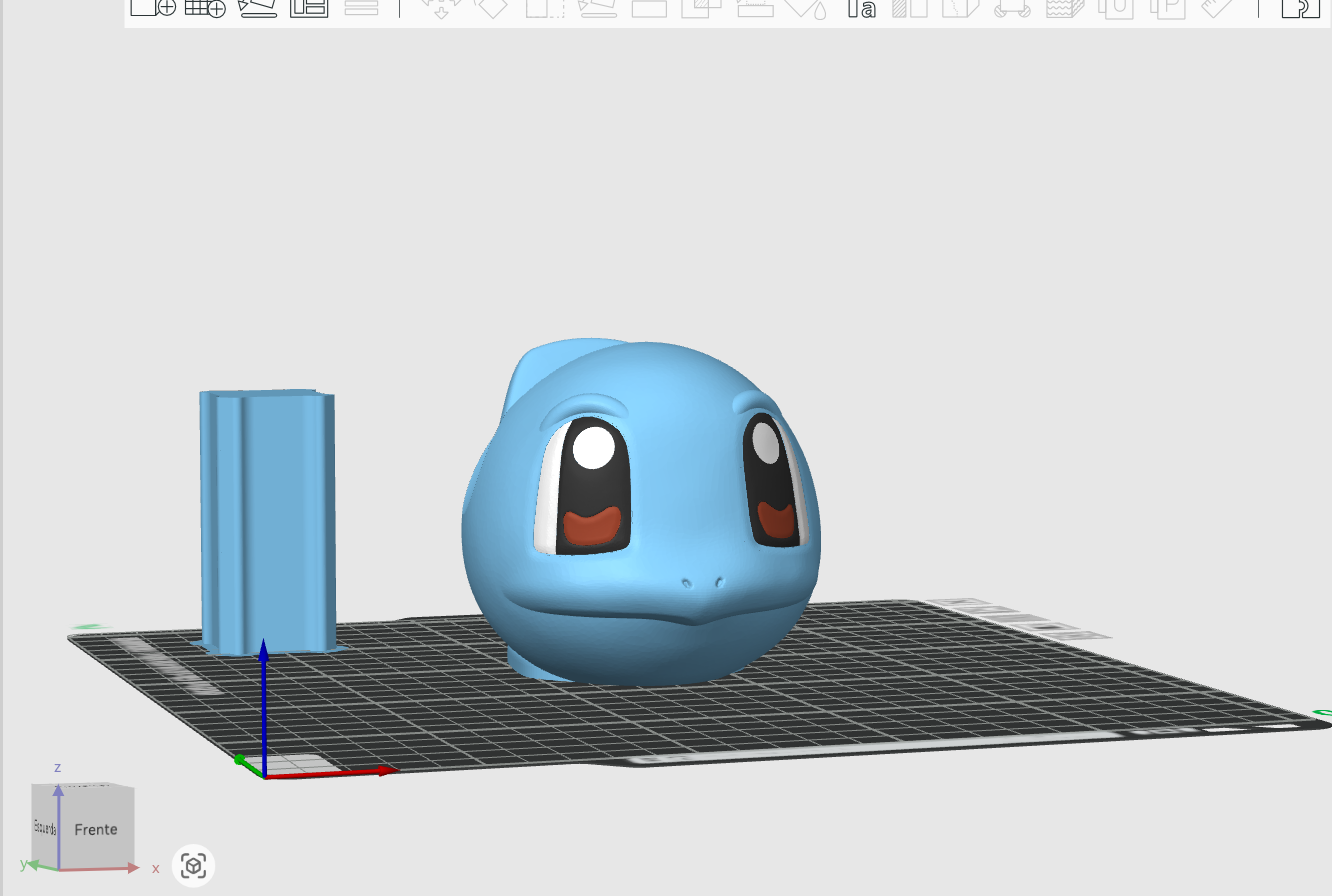Click the blue Z axis arrow gizmo
Image resolution: width=1332 pixels, height=896 pixels.
click(x=263, y=700)
